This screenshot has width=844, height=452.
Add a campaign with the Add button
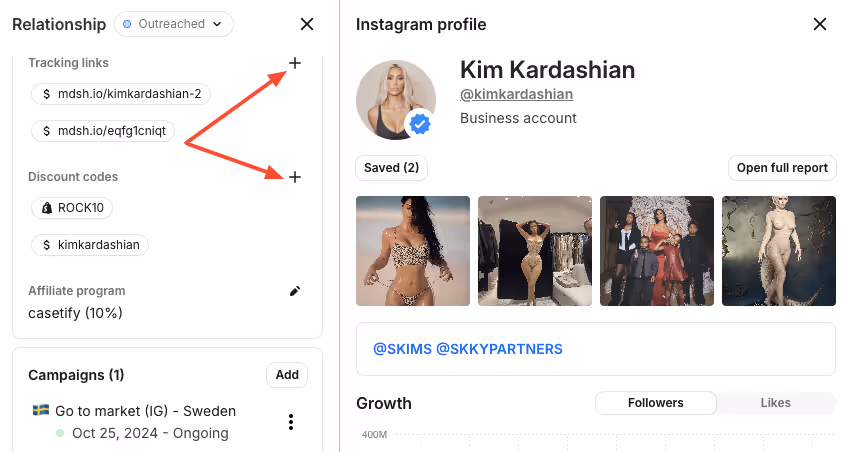coord(287,375)
